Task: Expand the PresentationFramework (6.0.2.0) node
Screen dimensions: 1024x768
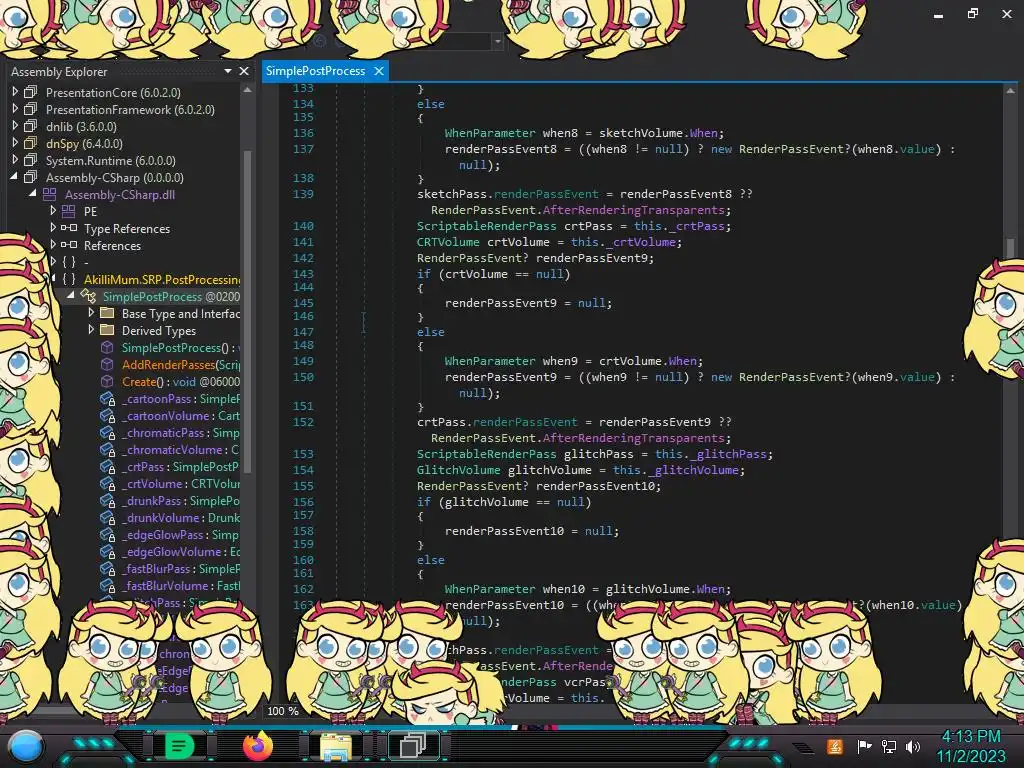Action: click(x=15, y=108)
